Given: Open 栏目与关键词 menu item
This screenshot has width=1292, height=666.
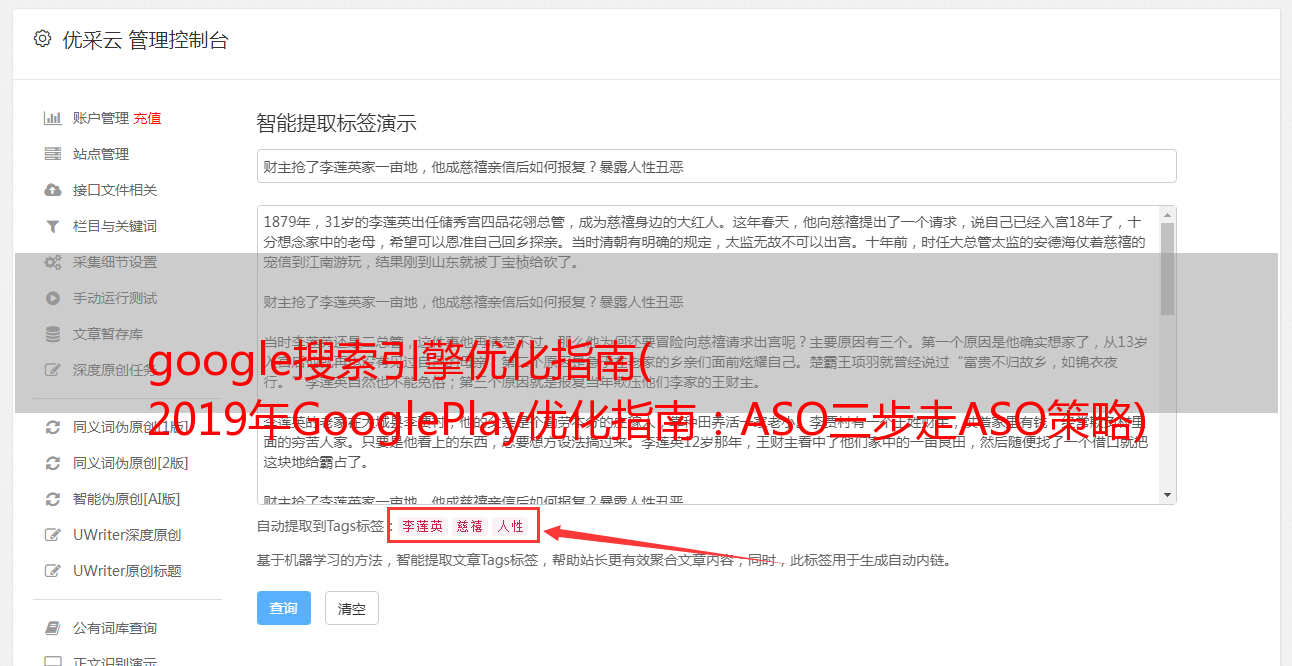Looking at the screenshot, I should [x=115, y=226].
